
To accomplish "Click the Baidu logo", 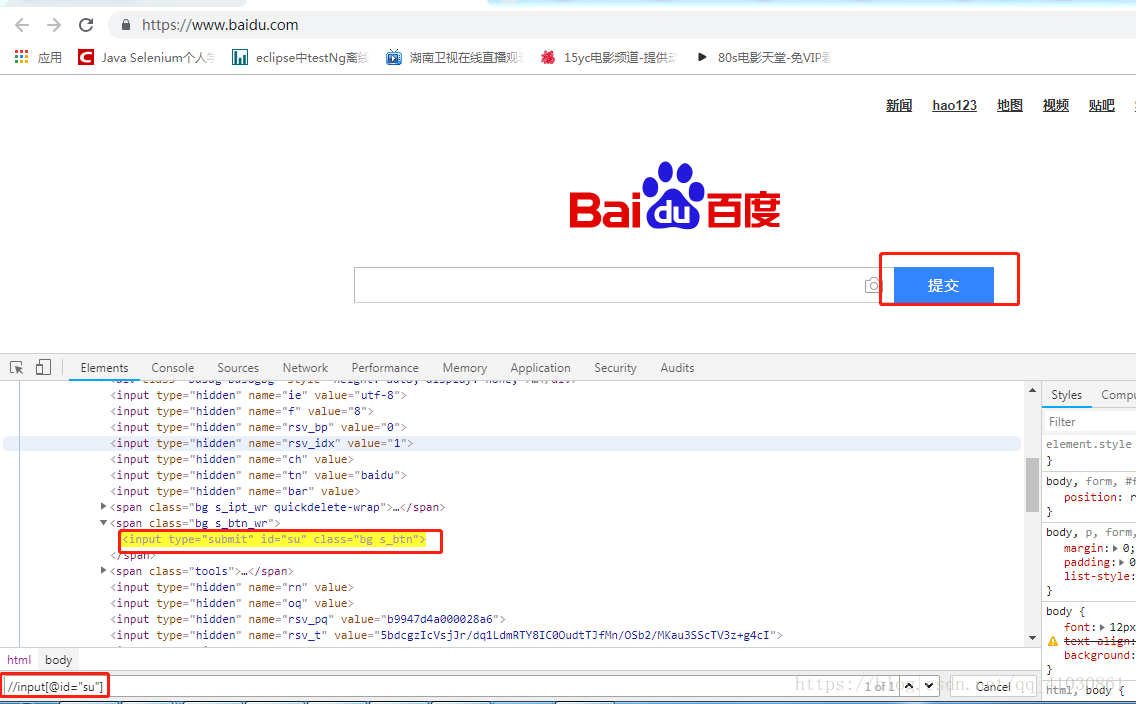I will coord(674,196).
